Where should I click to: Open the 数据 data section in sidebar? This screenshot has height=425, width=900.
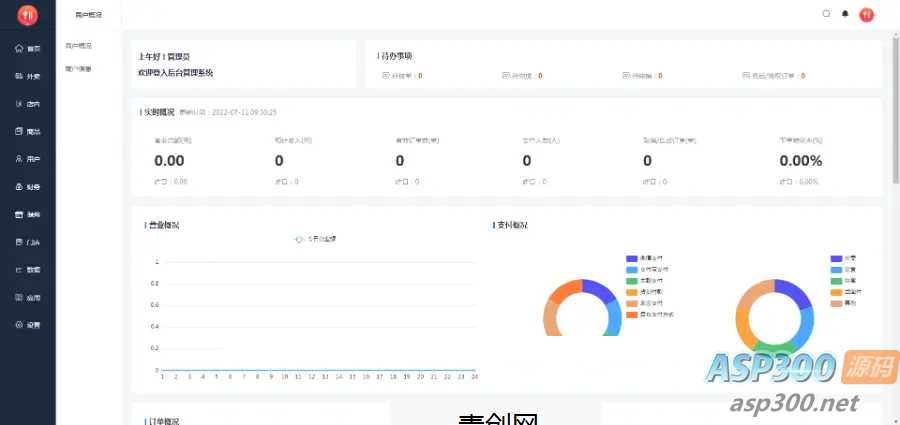coord(27,270)
